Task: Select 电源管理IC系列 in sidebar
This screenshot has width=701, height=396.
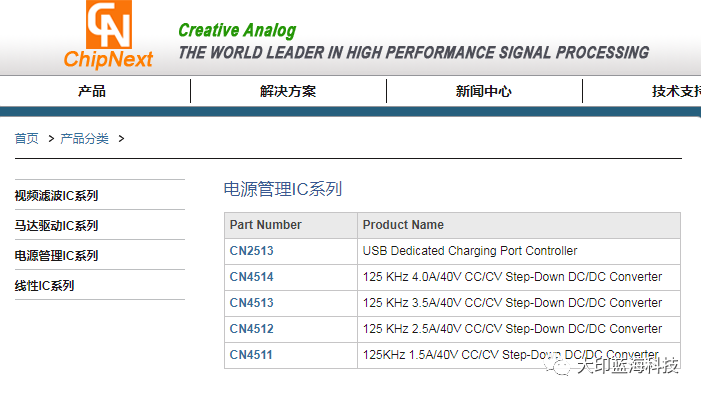Action: pos(56,255)
